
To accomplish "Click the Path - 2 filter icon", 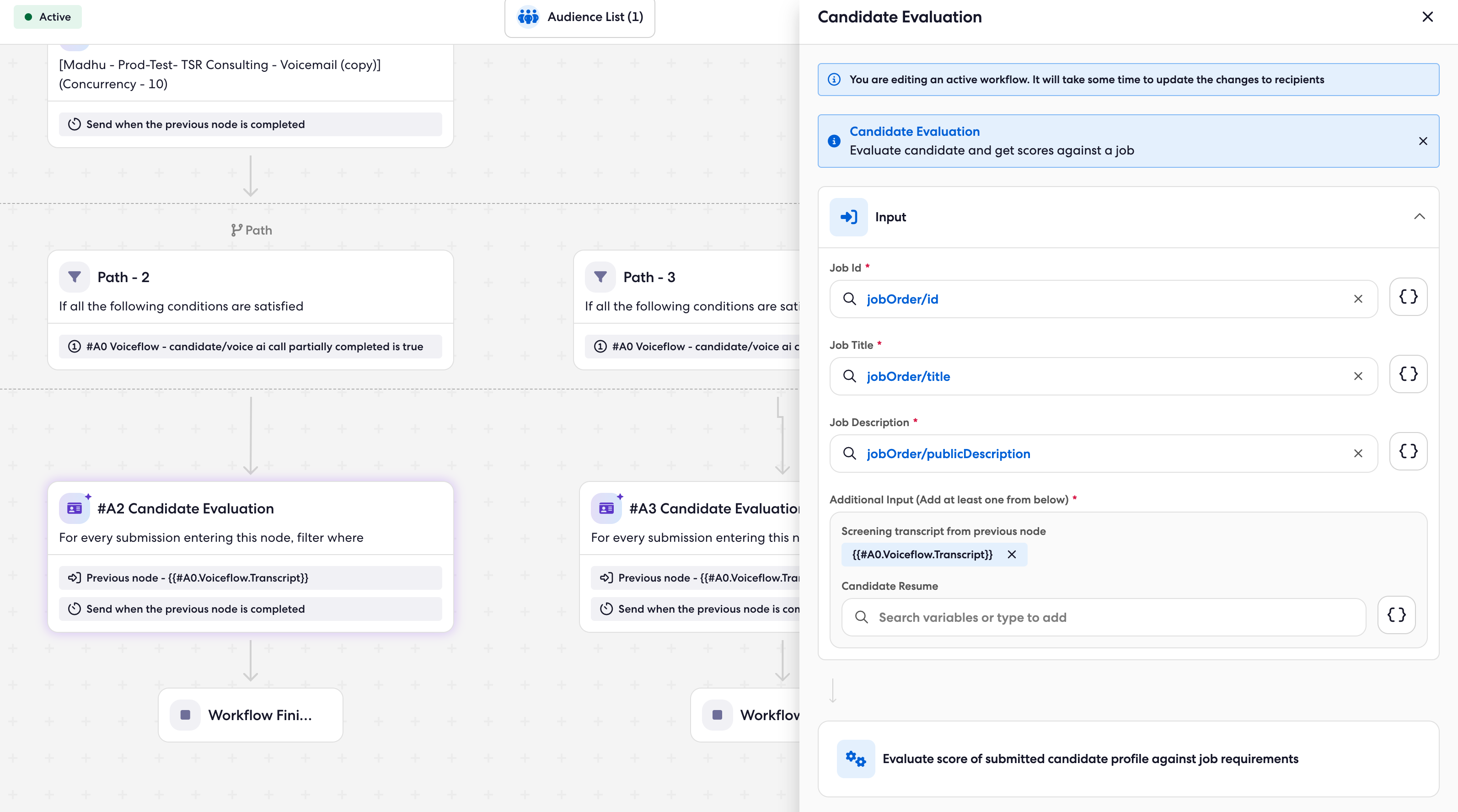I will (x=74, y=277).
